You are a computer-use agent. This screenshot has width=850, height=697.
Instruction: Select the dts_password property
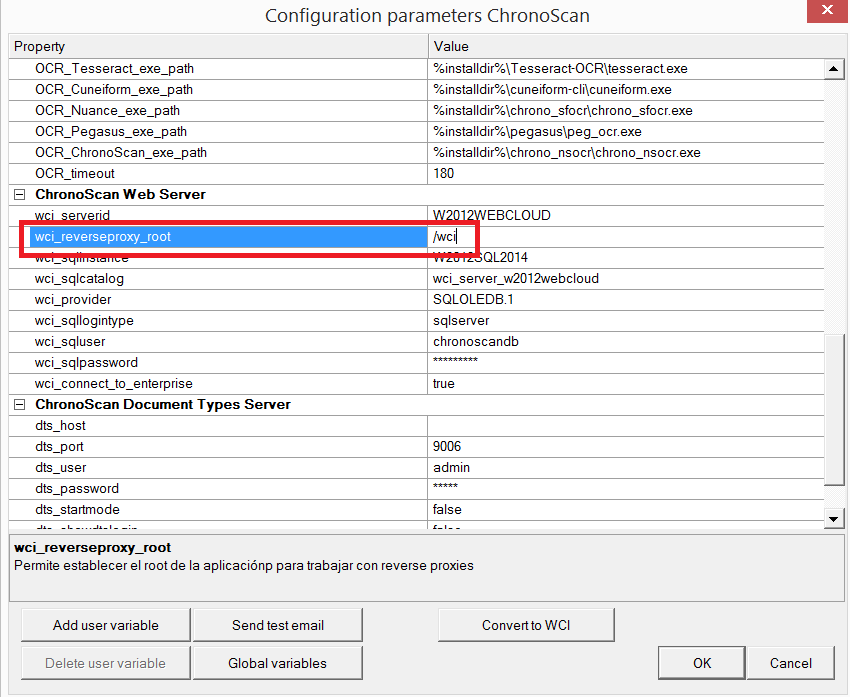pyautogui.click(x=77, y=489)
